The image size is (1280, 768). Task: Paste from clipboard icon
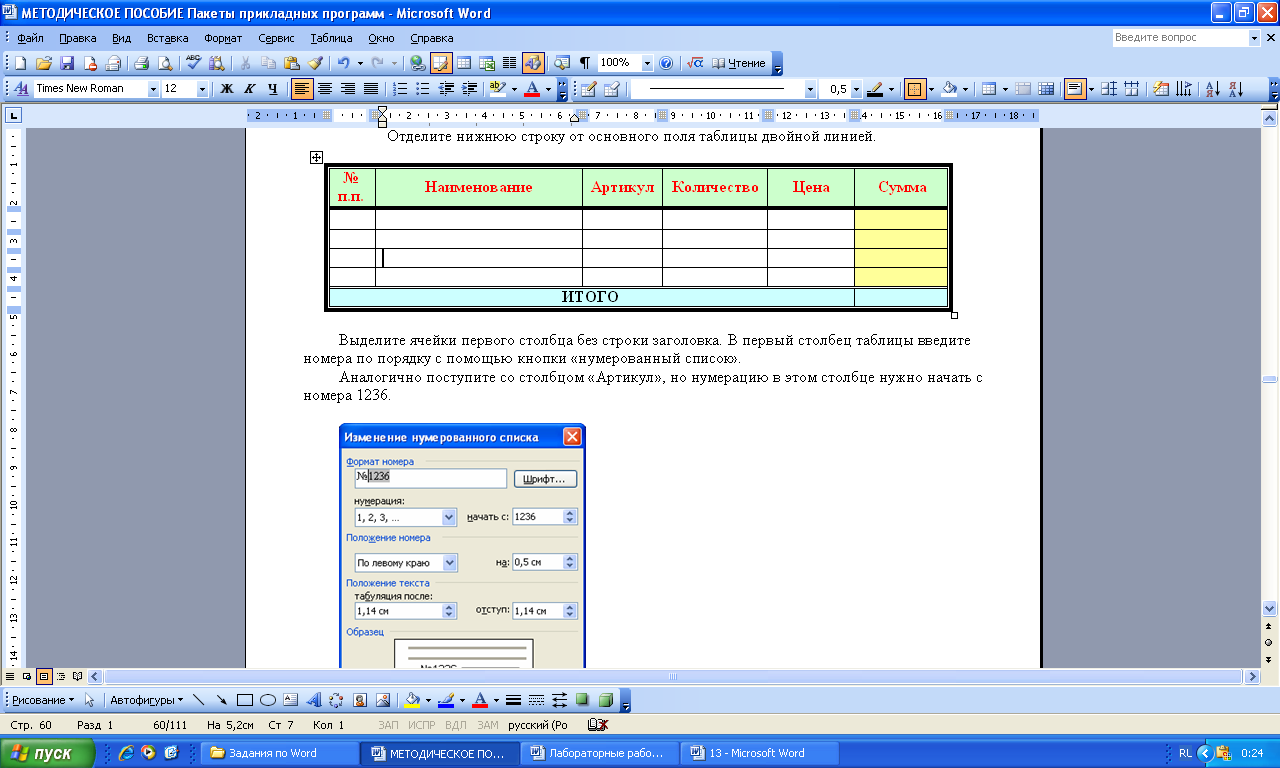click(x=292, y=63)
